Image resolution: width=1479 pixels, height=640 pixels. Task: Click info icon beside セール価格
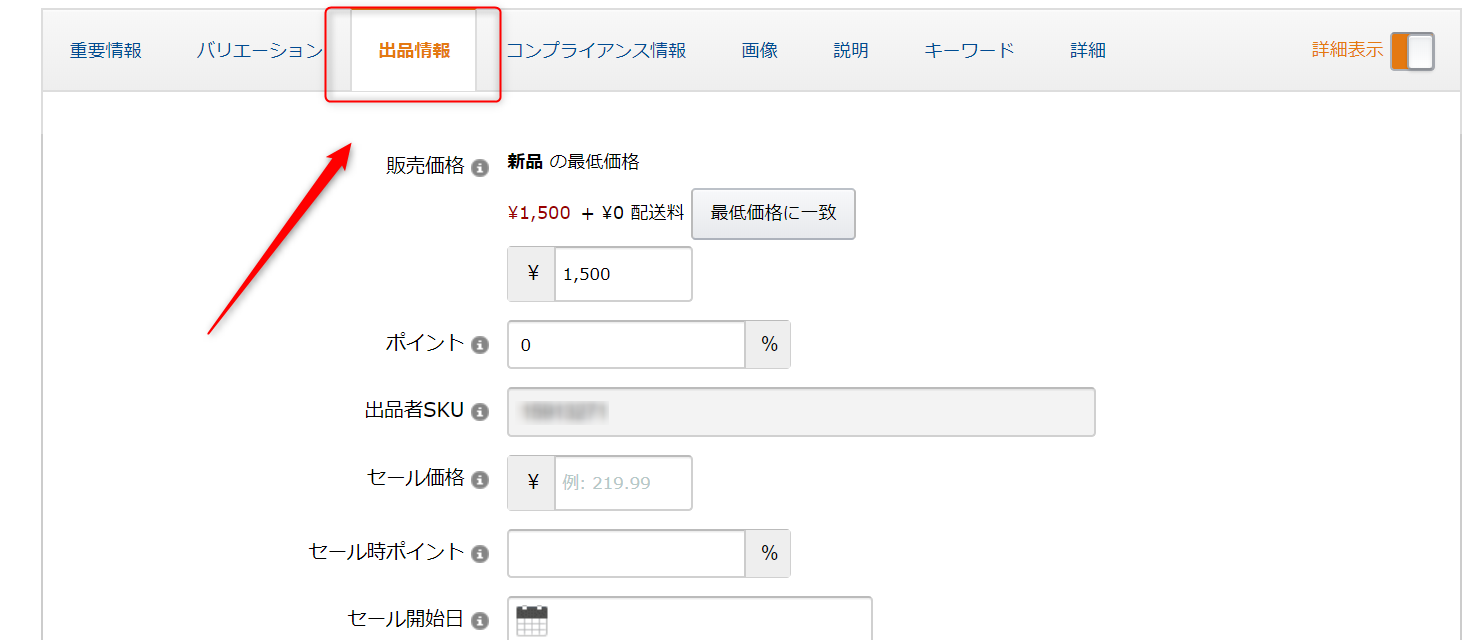(480, 480)
